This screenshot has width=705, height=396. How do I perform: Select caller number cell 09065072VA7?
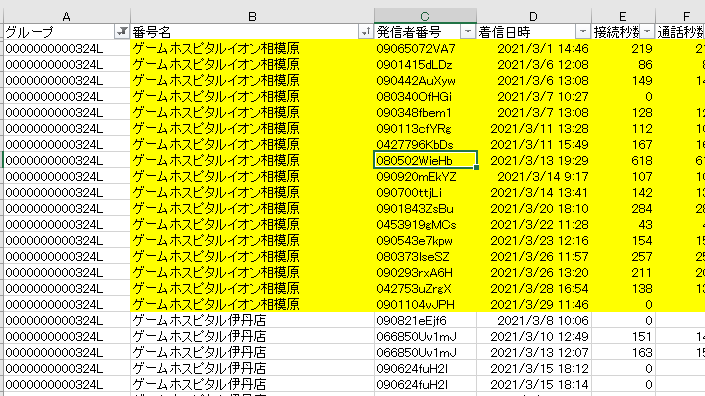tap(425, 48)
